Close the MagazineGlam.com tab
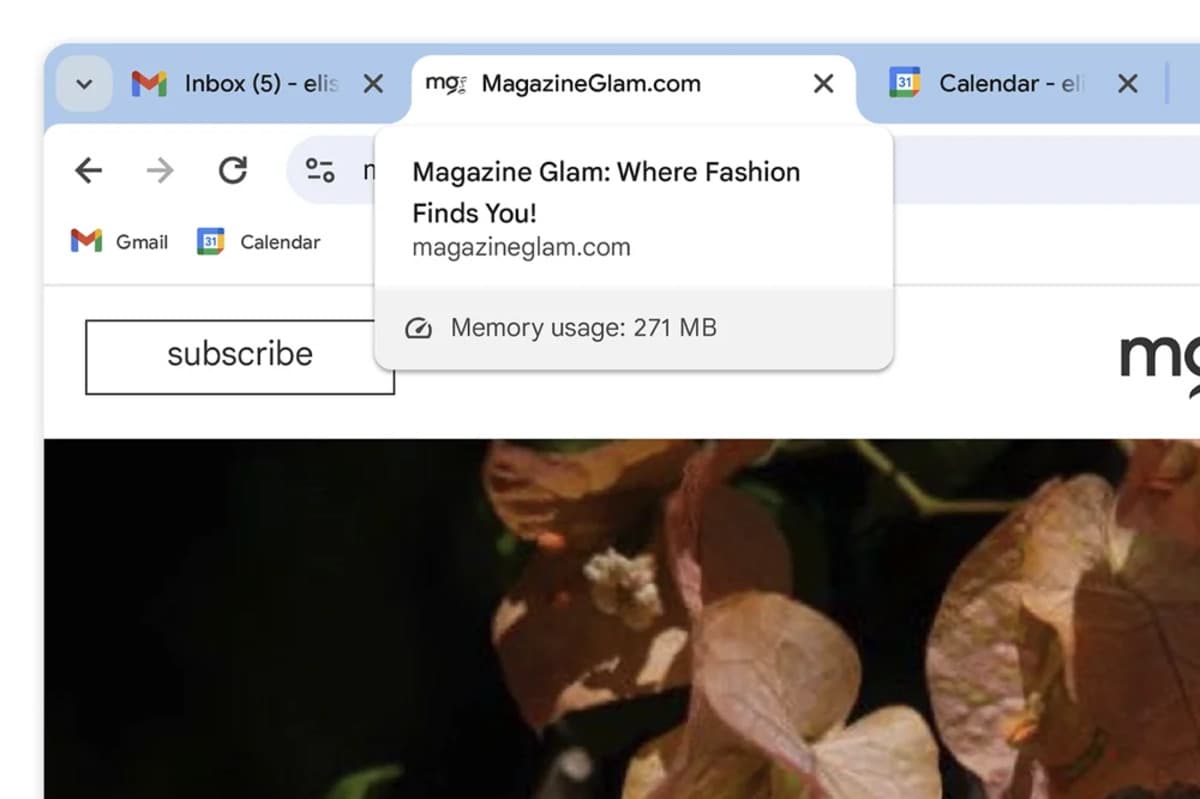 tap(823, 84)
